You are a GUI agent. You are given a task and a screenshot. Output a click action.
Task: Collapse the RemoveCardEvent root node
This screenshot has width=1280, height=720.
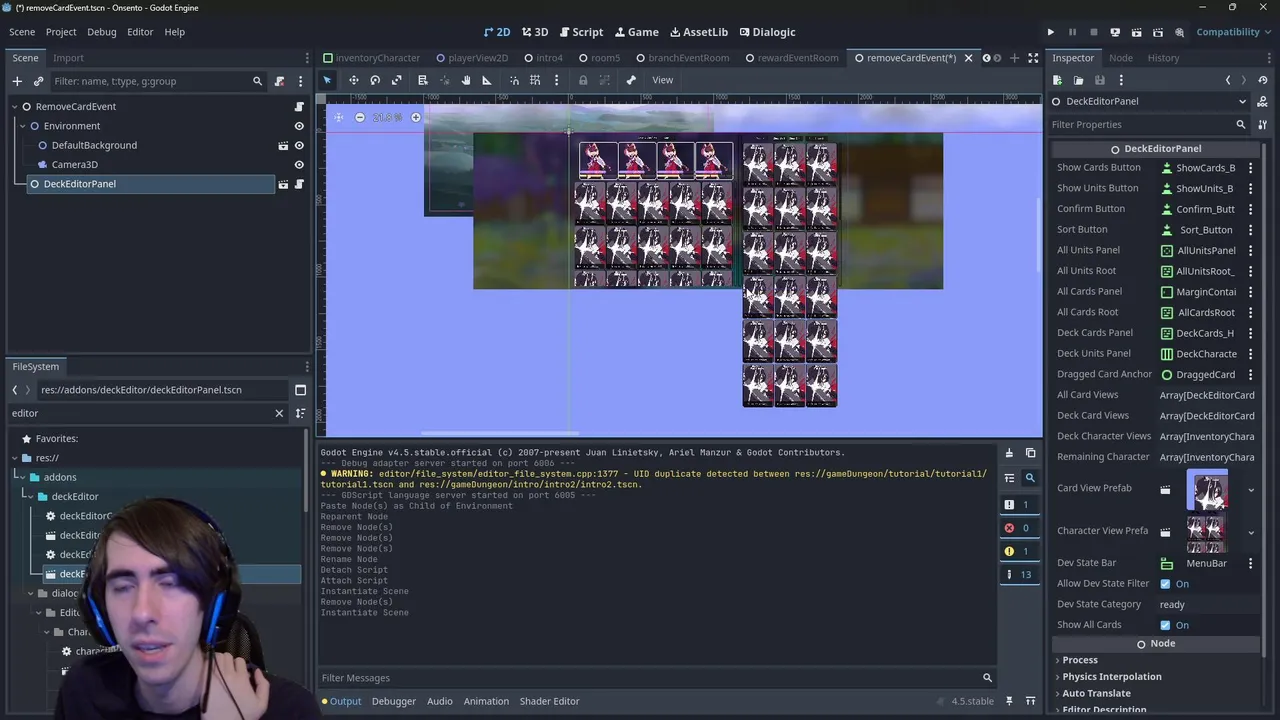14,106
